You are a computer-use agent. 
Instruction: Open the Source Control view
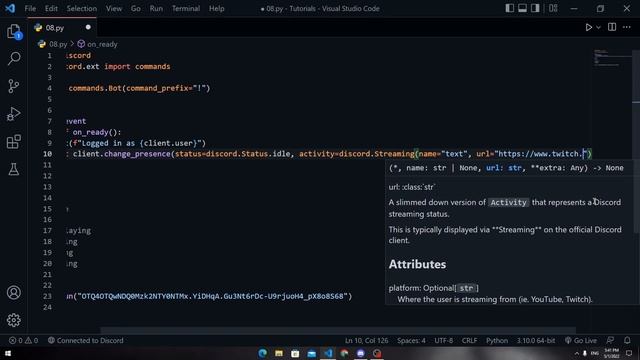tap(13, 86)
